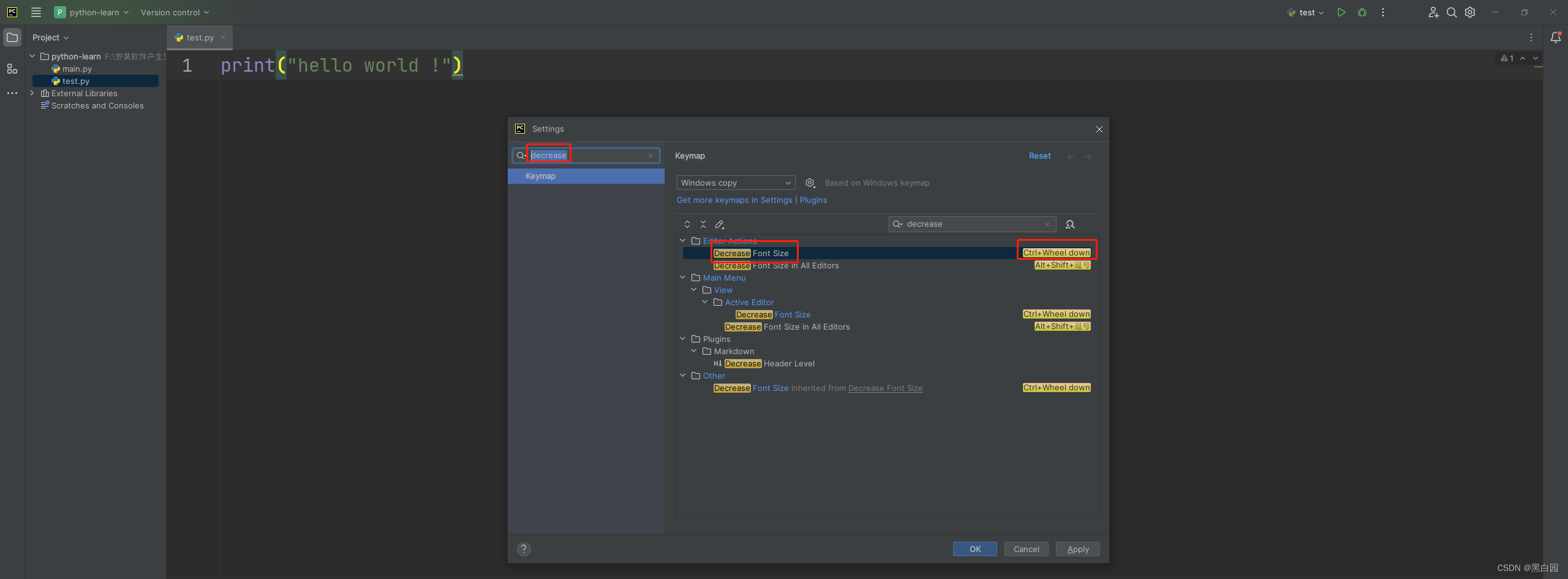Click the OK button
The width and height of the screenshot is (1568, 579).
[974, 549]
